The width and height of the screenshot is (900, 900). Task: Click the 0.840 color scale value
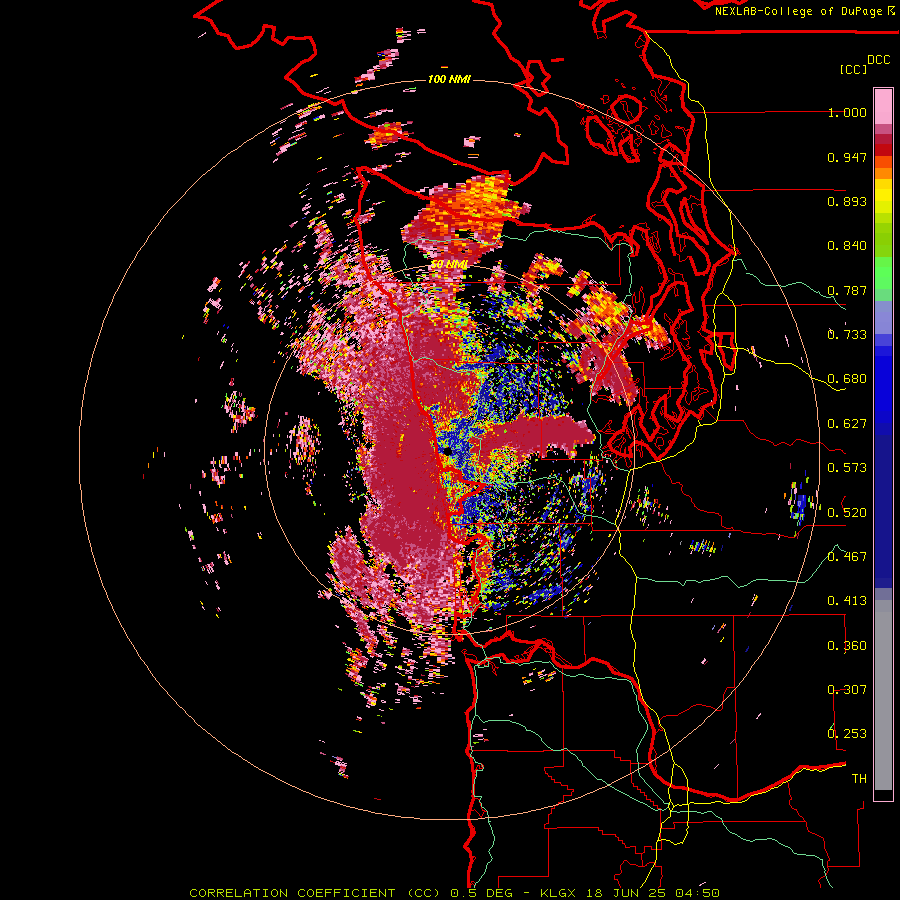click(847, 246)
